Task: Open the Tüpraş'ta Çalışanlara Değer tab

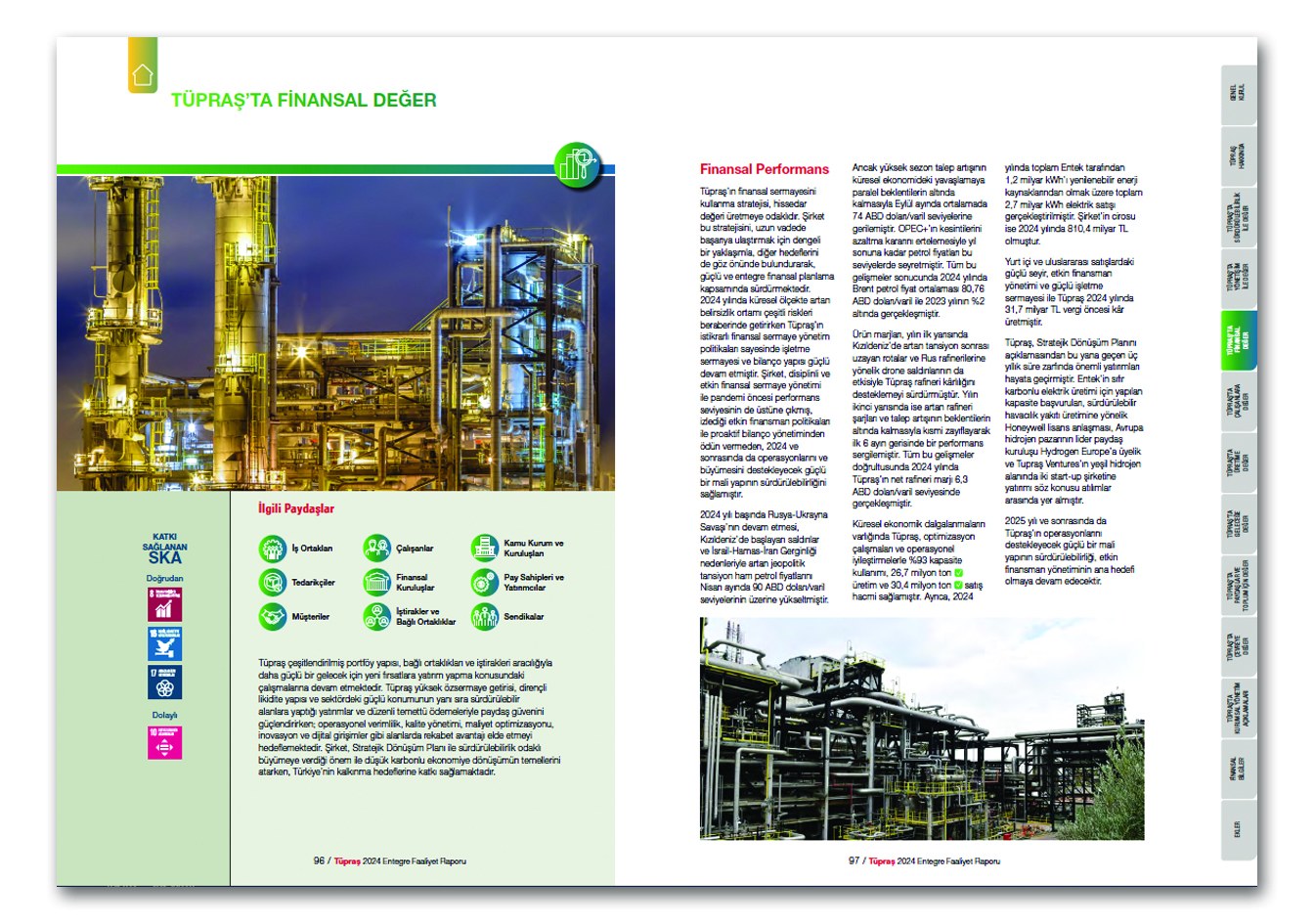Action: (x=1239, y=402)
